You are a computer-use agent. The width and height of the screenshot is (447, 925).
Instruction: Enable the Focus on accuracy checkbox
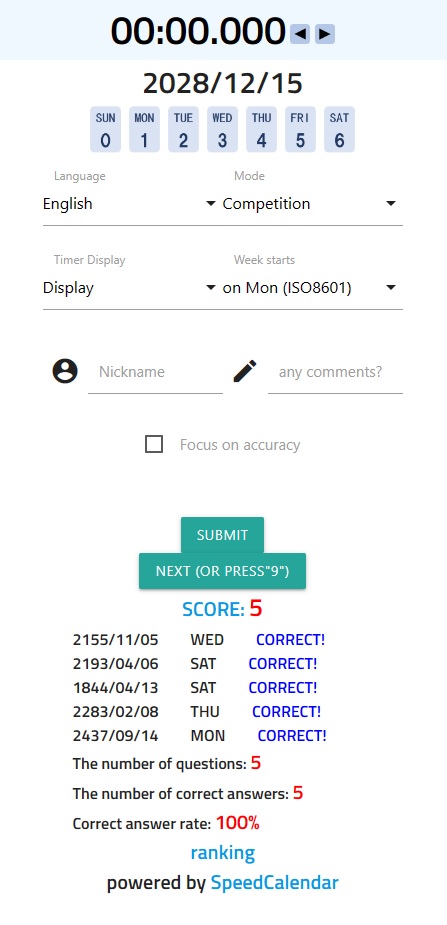coord(154,444)
